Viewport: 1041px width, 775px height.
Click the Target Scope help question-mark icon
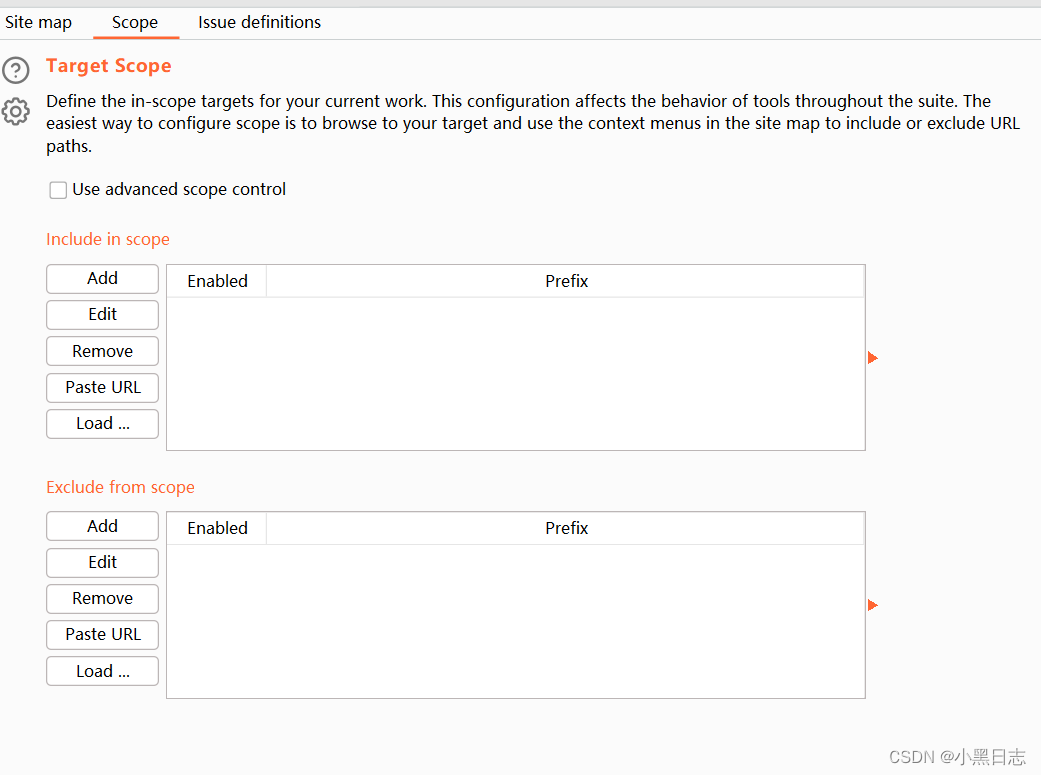16,70
